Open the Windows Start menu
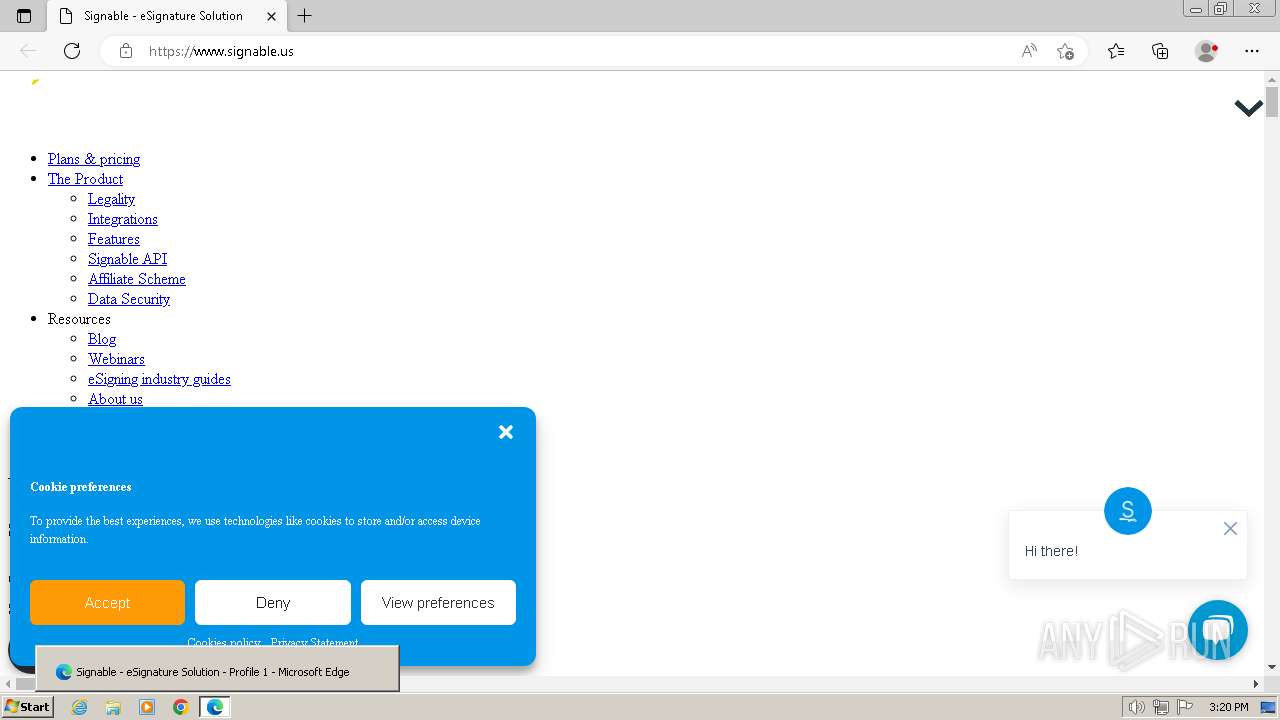Viewport: 1280px width, 720px height. (x=27, y=707)
